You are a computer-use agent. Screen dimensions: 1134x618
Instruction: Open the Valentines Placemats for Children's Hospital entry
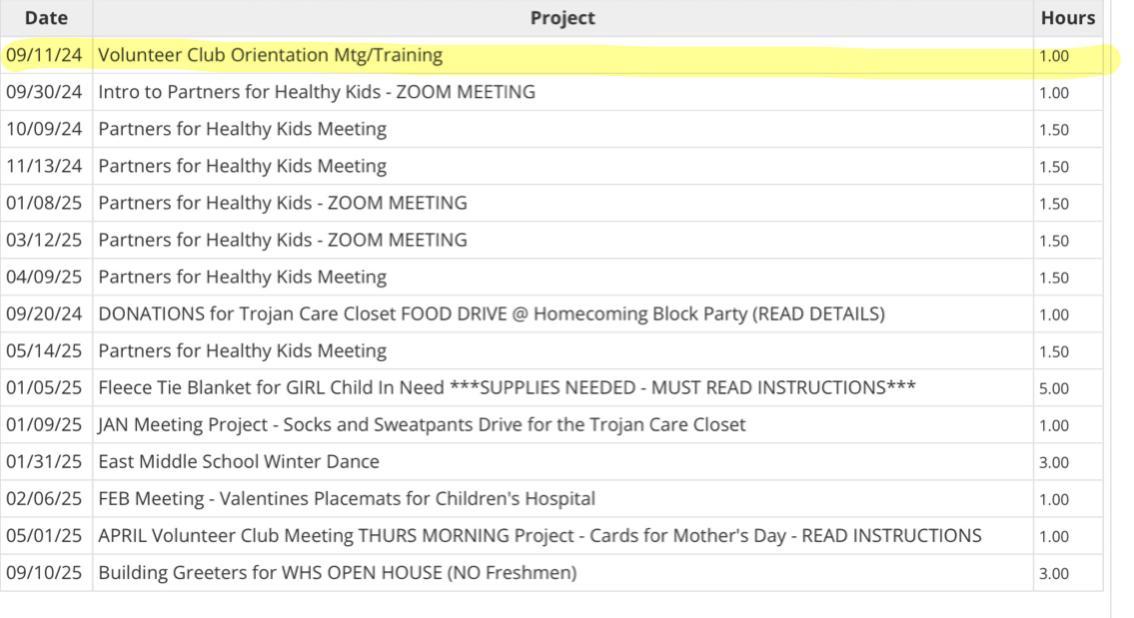click(346, 499)
